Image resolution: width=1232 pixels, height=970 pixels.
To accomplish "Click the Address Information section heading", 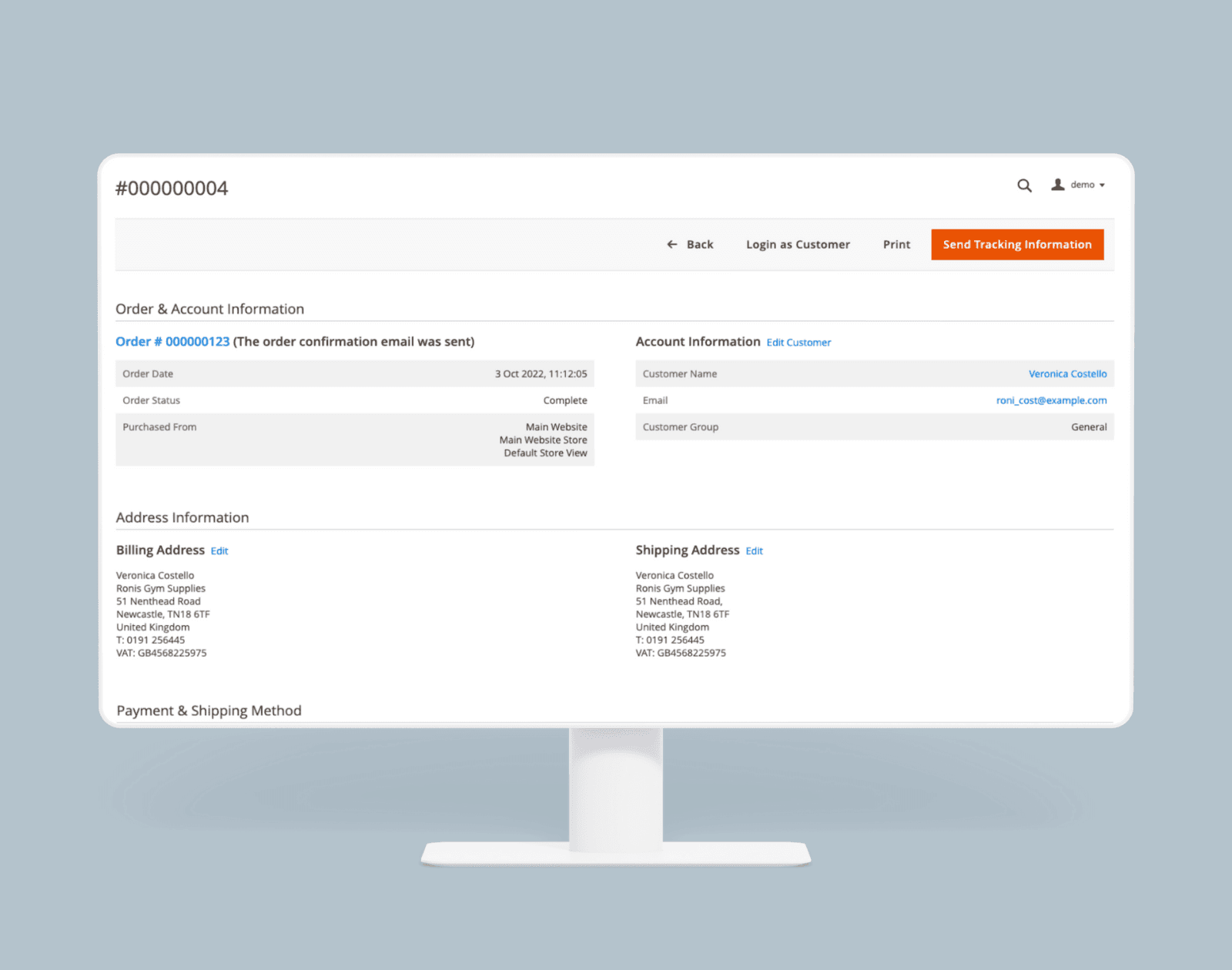I will click(x=182, y=517).
